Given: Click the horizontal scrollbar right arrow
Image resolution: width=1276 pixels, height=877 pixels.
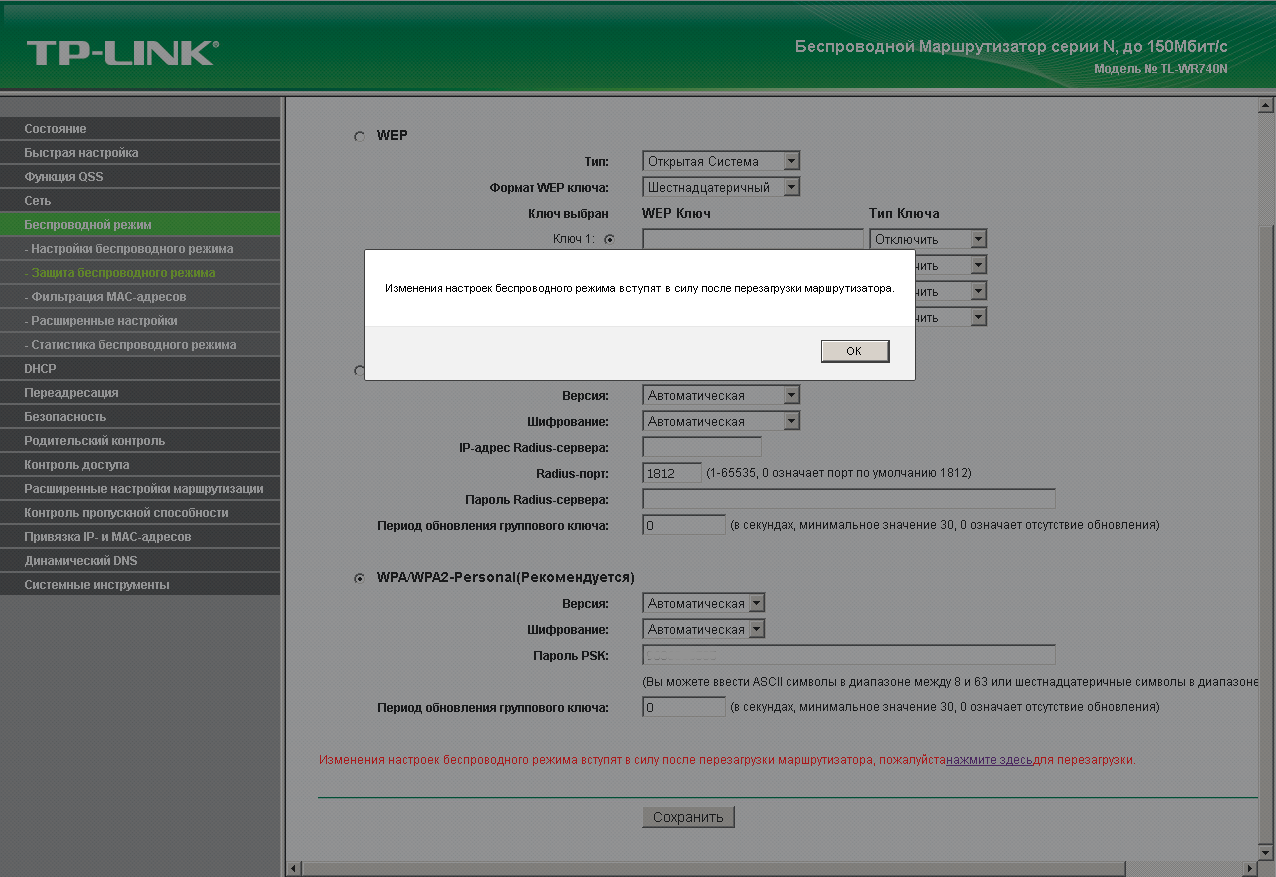Looking at the screenshot, I should (1250, 868).
